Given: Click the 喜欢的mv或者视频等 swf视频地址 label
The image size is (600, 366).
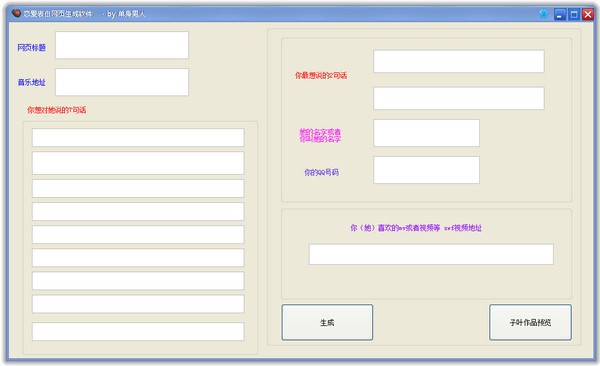Looking at the screenshot, I should click(x=416, y=228).
